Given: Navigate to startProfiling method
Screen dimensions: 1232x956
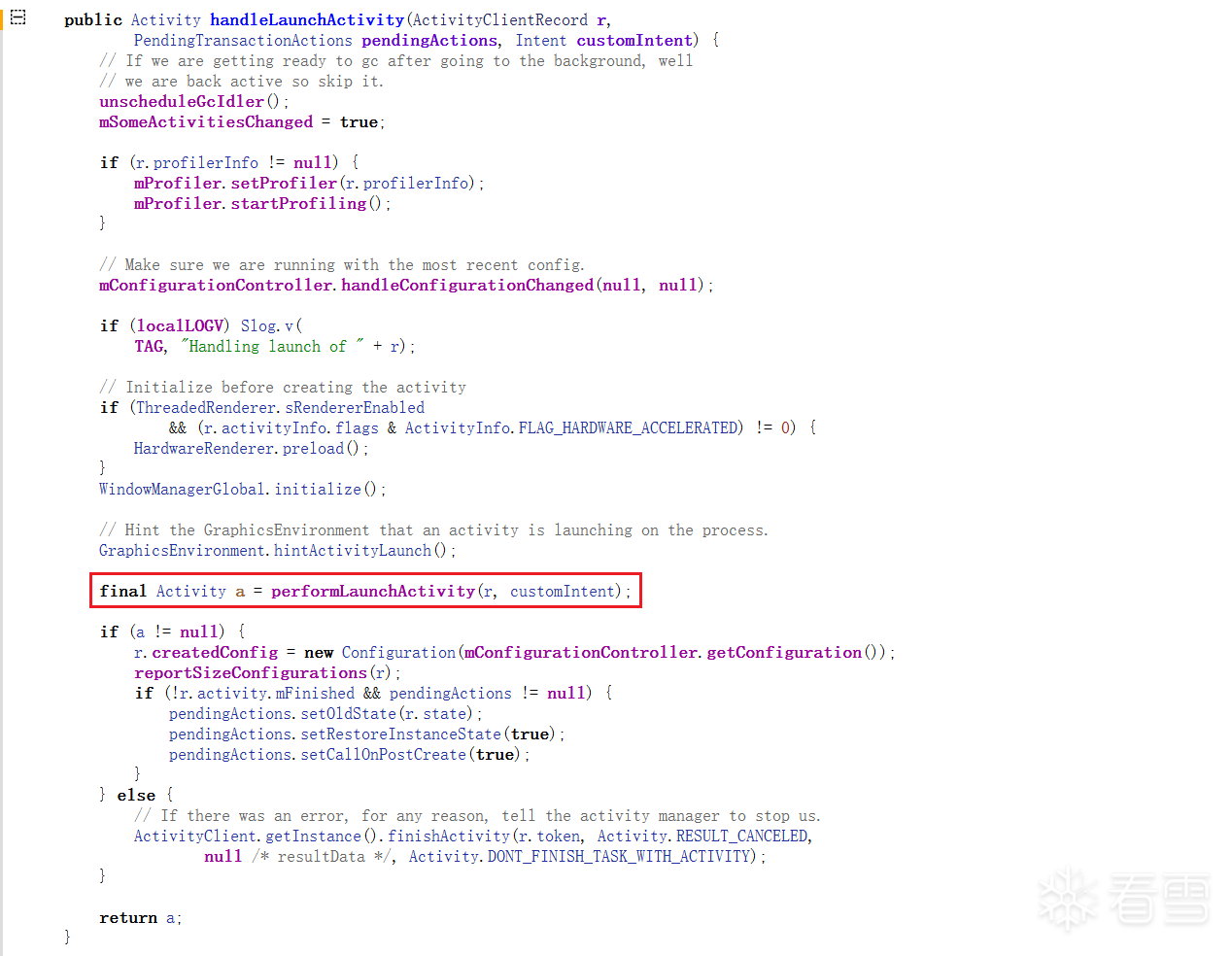Looking at the screenshot, I should coord(298,203).
